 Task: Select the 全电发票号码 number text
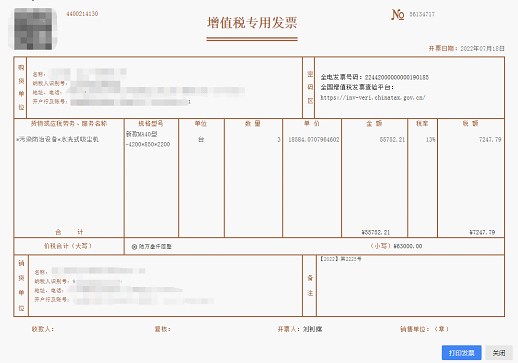click(397, 77)
